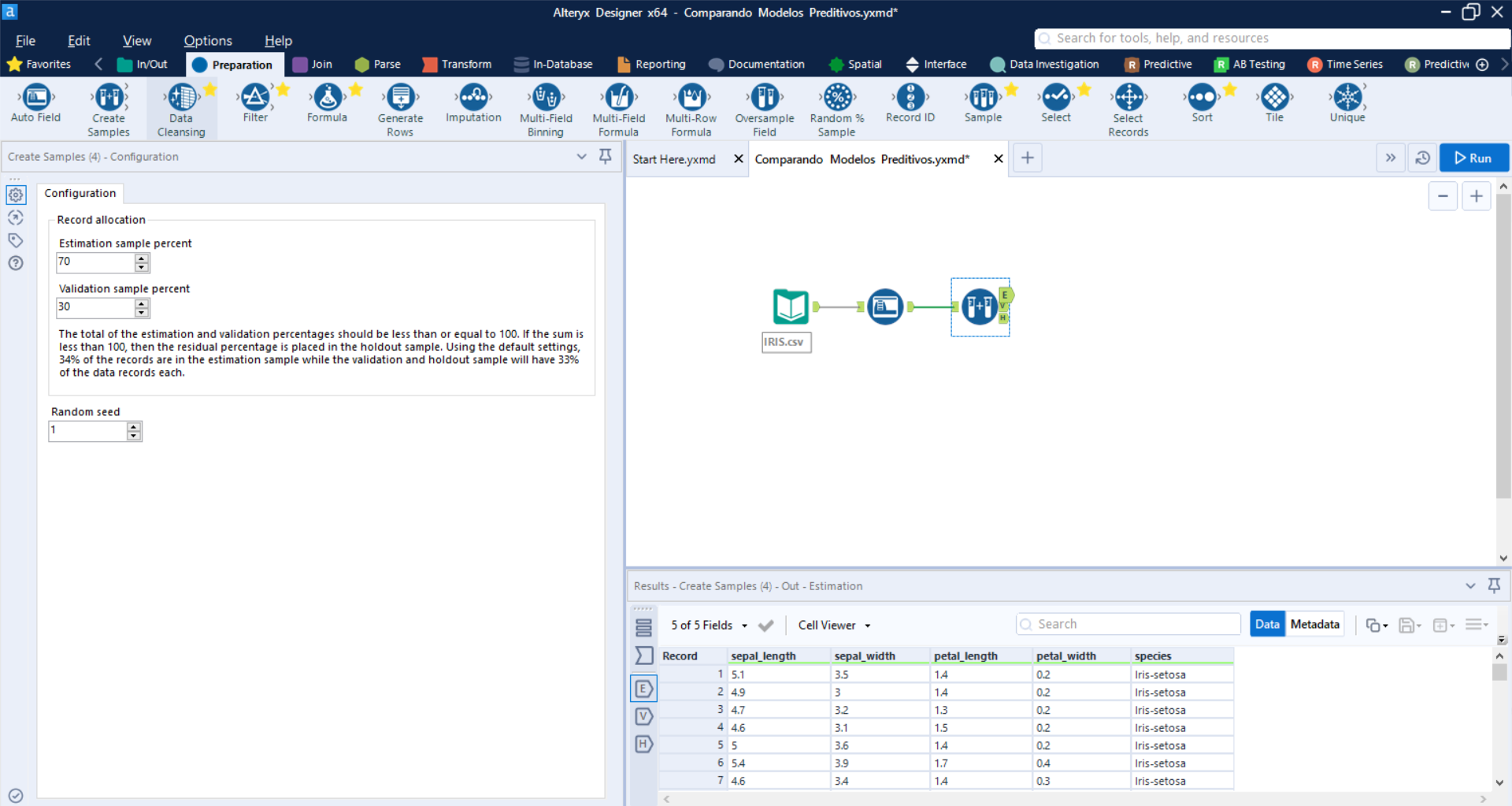Switch to the Estimation output view
This screenshot has width=1512, height=806.
pyautogui.click(x=643, y=688)
